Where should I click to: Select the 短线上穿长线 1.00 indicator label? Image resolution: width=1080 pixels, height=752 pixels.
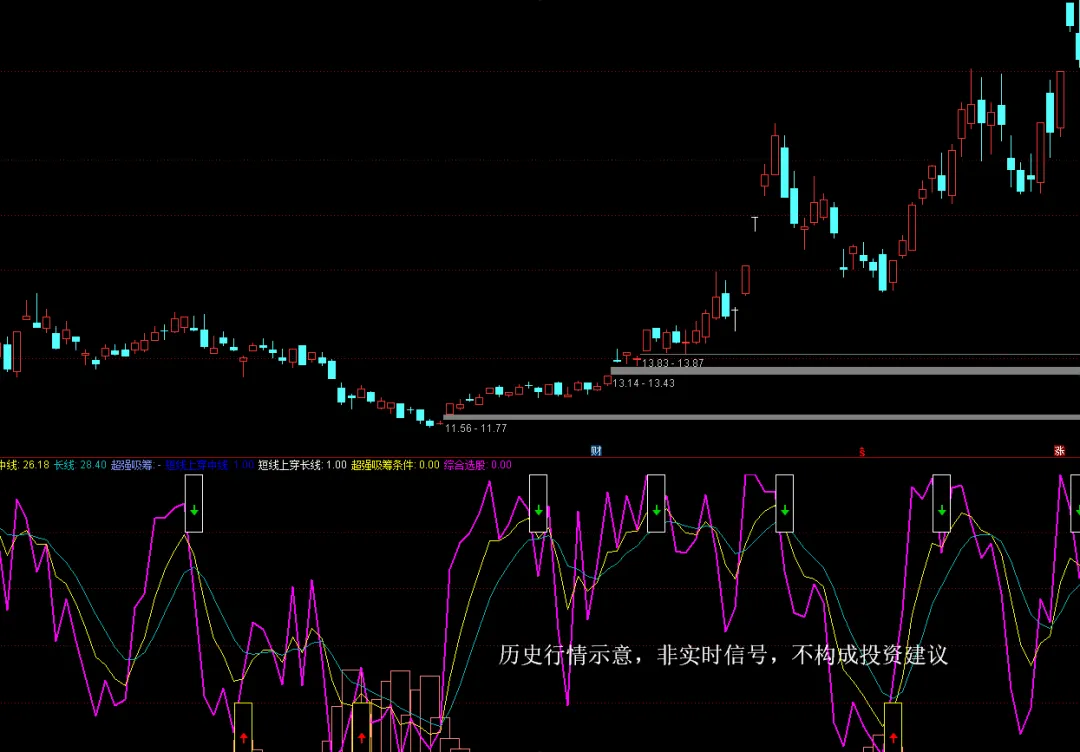click(302, 465)
